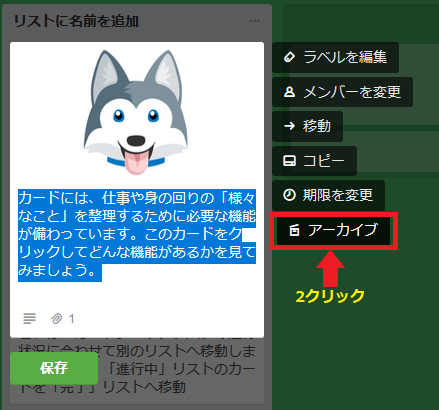439x410 pixels.
Task: Click the label tag icon beside ラベルを編集
Action: click(x=289, y=57)
